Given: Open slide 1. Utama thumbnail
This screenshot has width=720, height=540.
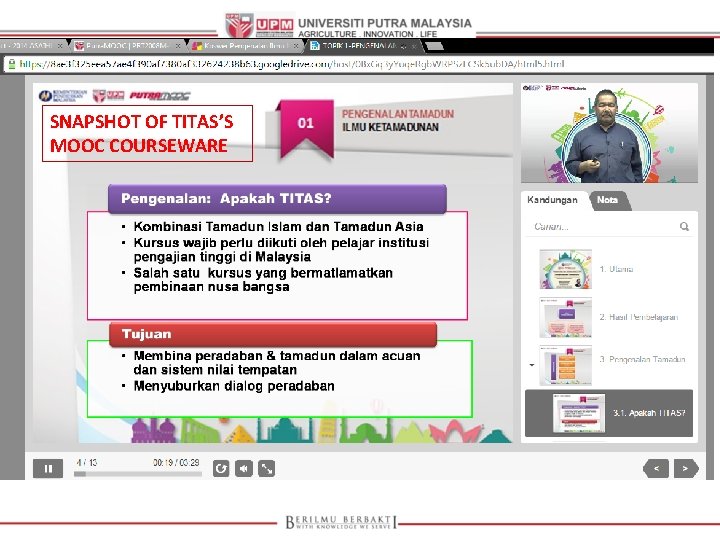Looking at the screenshot, I should pyautogui.click(x=566, y=269).
